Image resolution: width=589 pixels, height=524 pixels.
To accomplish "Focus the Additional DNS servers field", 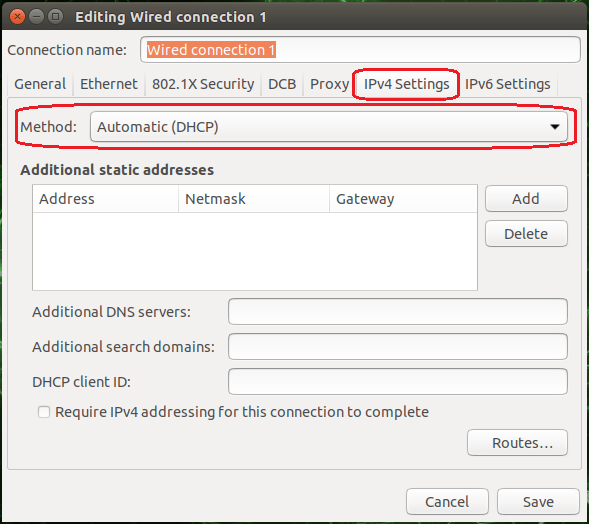I will pos(398,311).
